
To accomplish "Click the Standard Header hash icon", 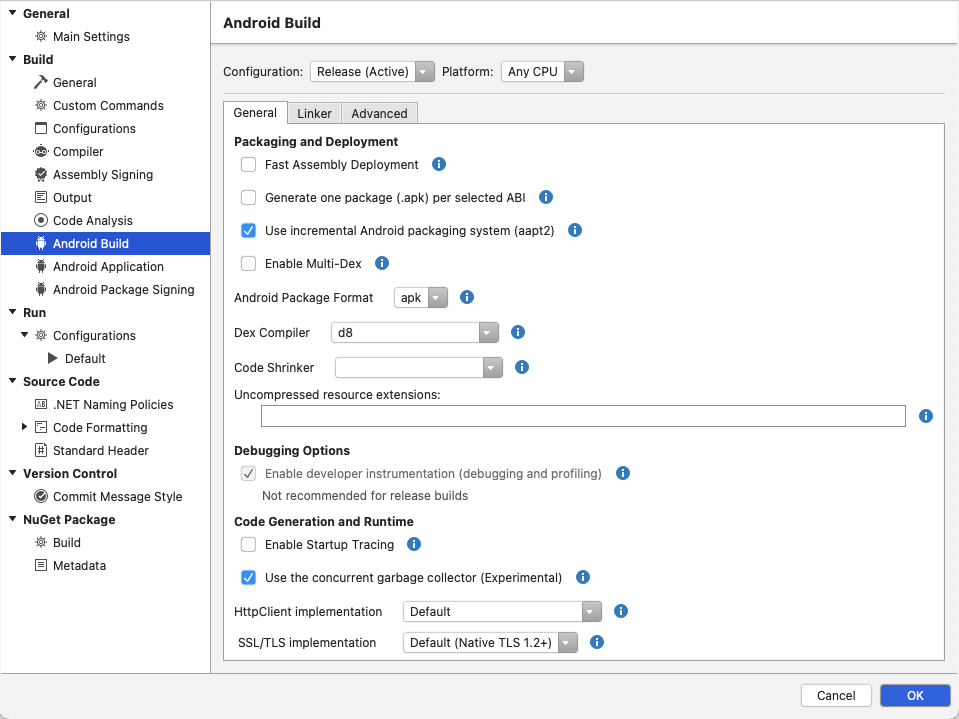I will click(x=41, y=450).
